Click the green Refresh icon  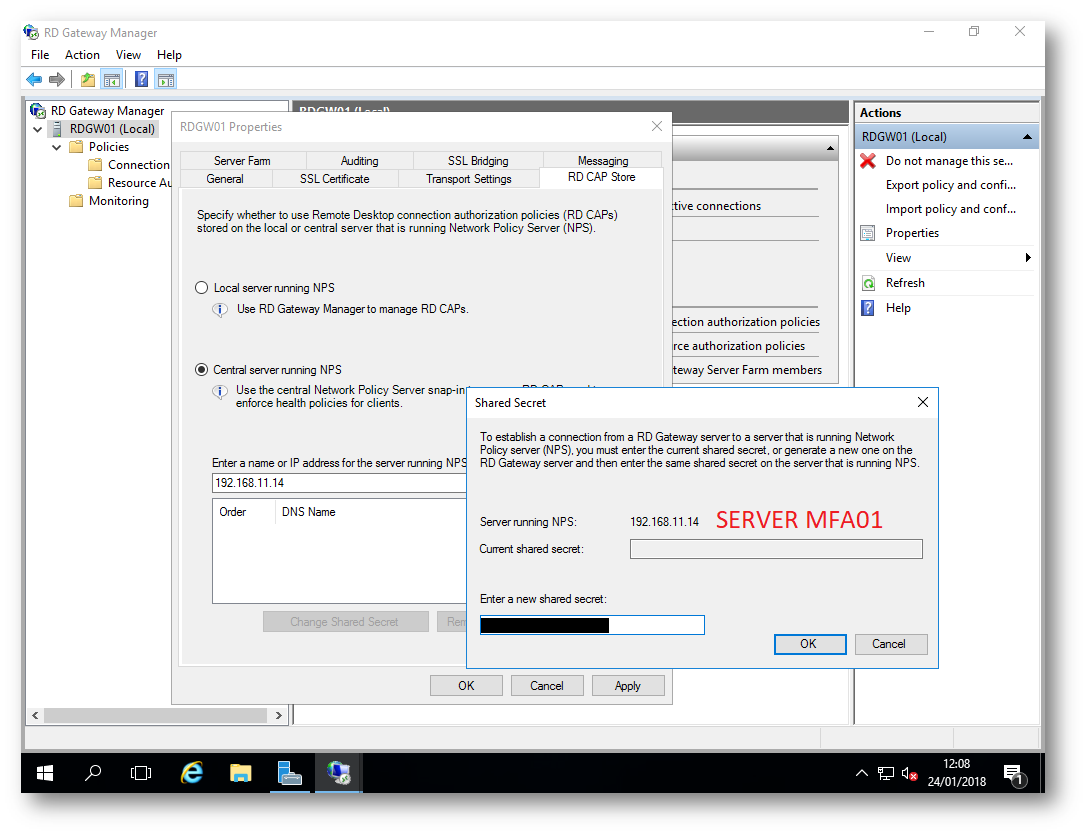coord(868,283)
